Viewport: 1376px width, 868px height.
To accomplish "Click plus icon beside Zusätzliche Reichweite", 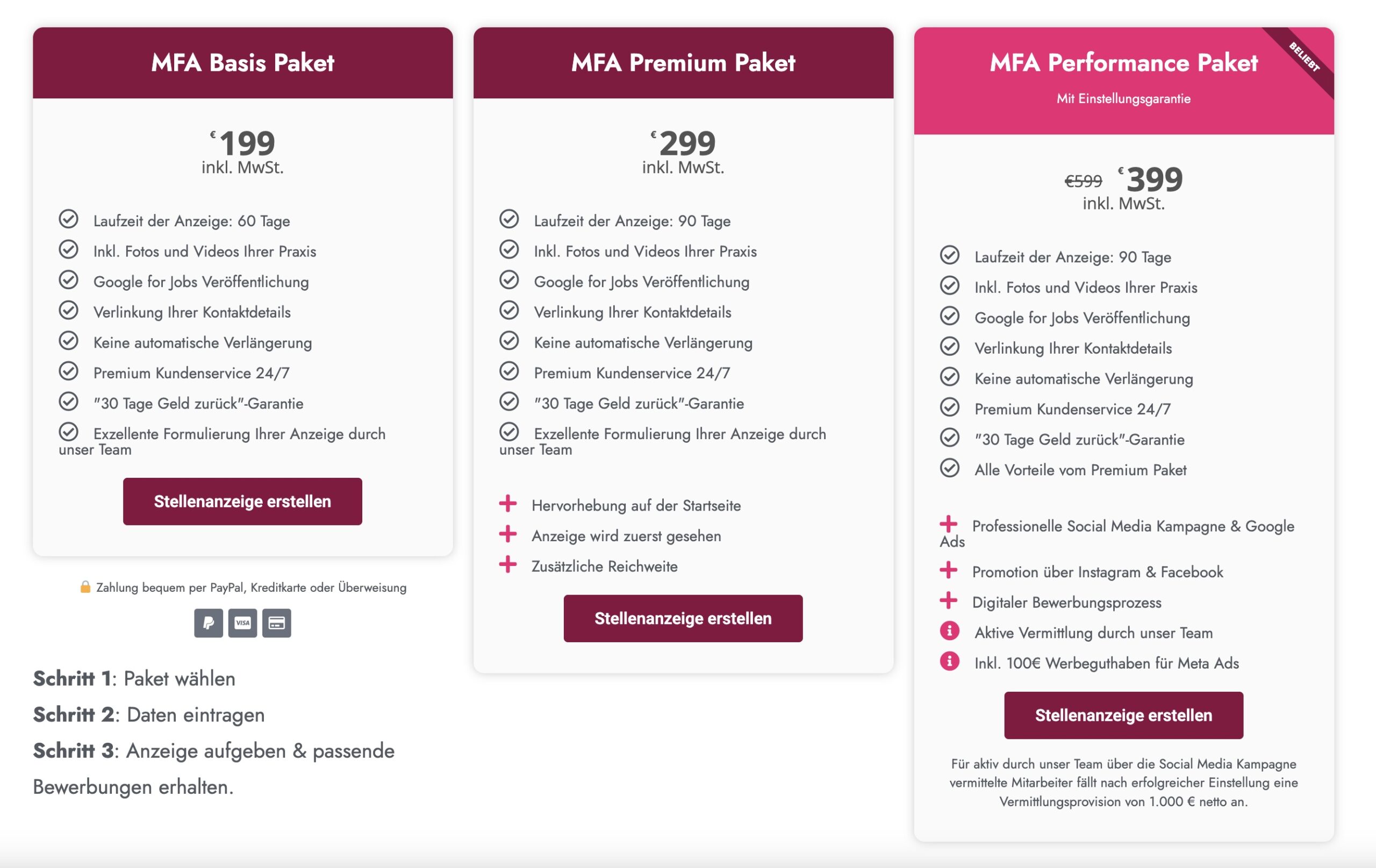I will pyautogui.click(x=507, y=564).
